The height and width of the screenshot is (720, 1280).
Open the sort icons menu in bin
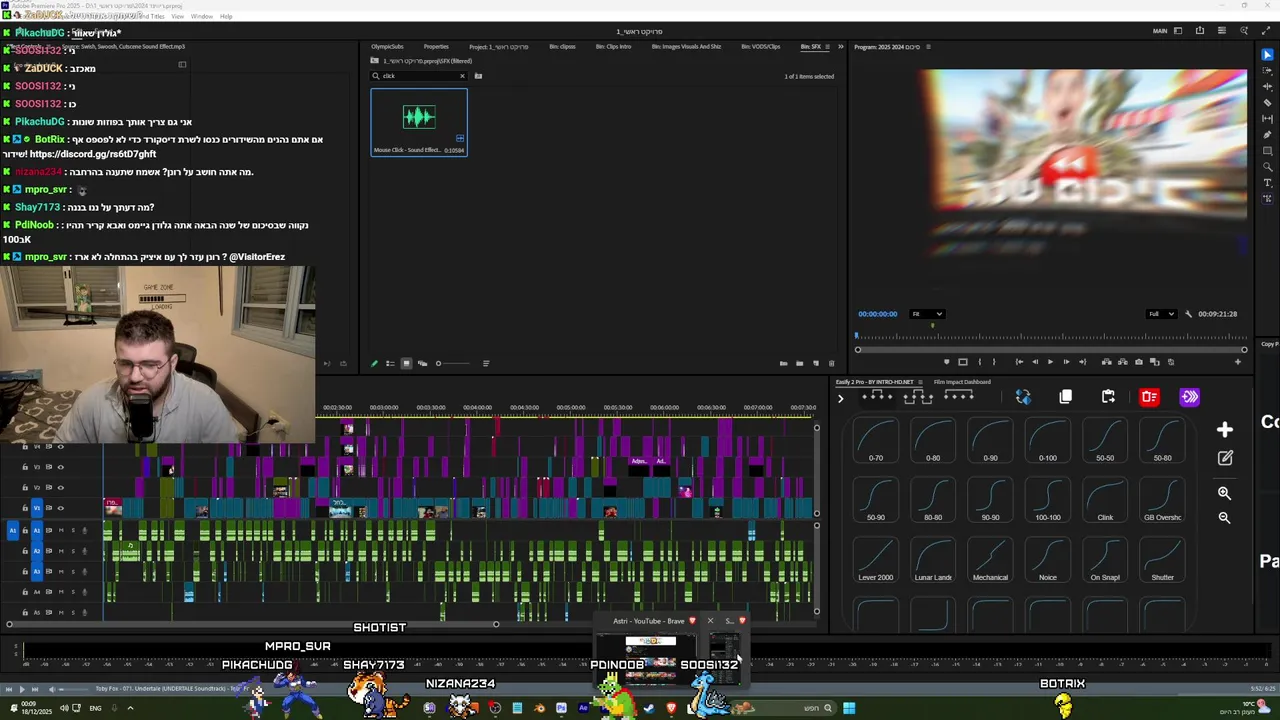pyautogui.click(x=486, y=363)
